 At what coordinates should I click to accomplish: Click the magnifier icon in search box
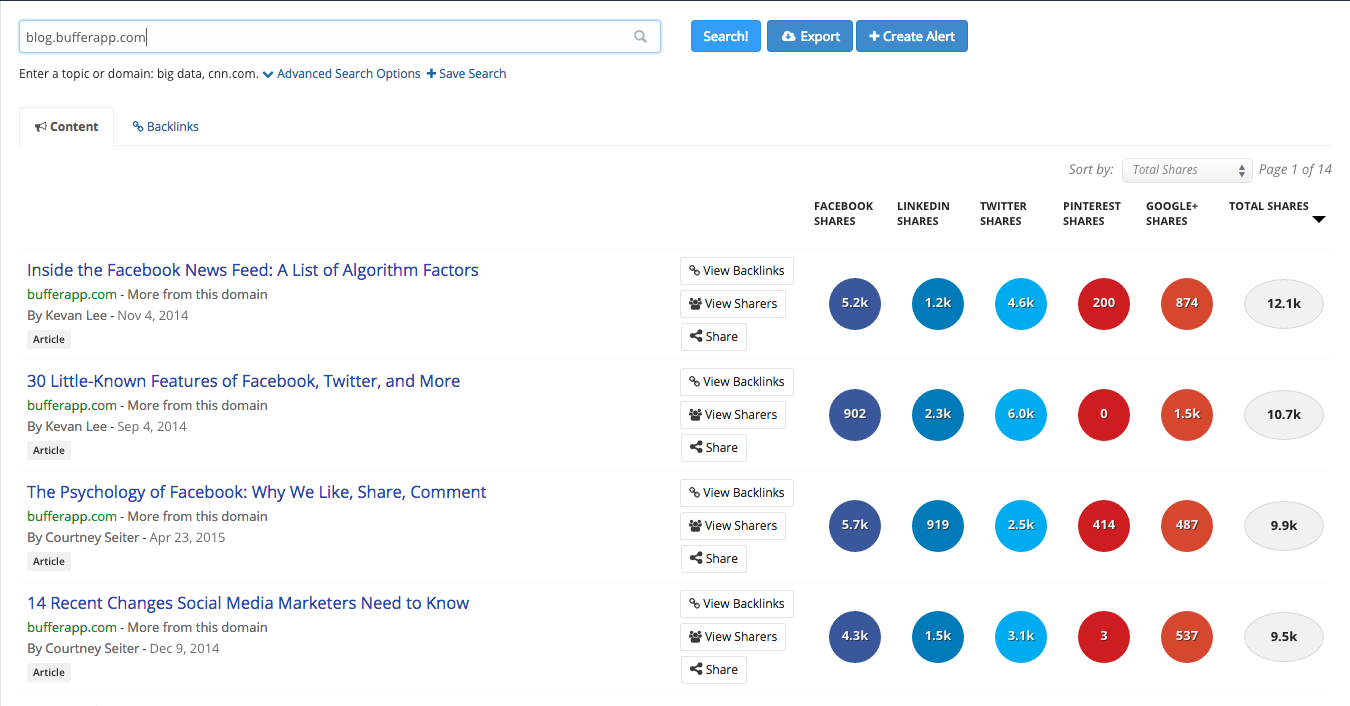coord(640,37)
